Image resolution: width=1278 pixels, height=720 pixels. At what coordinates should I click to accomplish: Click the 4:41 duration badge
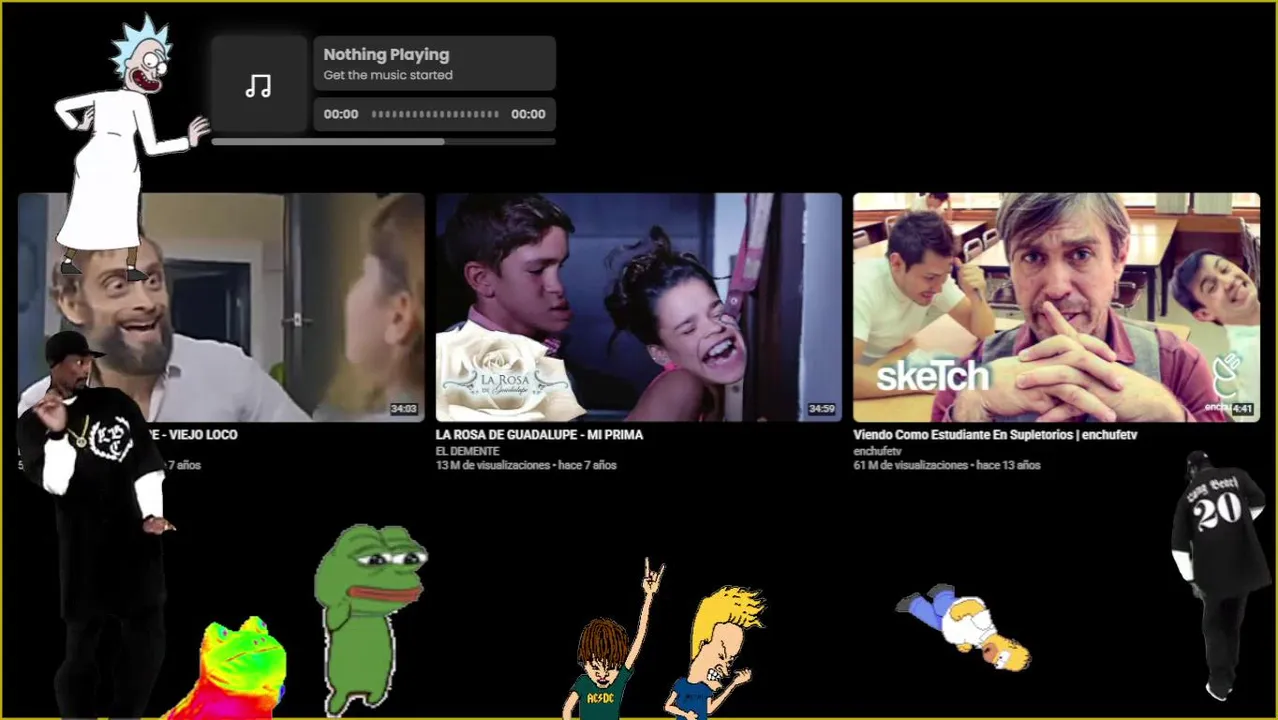pos(1242,409)
